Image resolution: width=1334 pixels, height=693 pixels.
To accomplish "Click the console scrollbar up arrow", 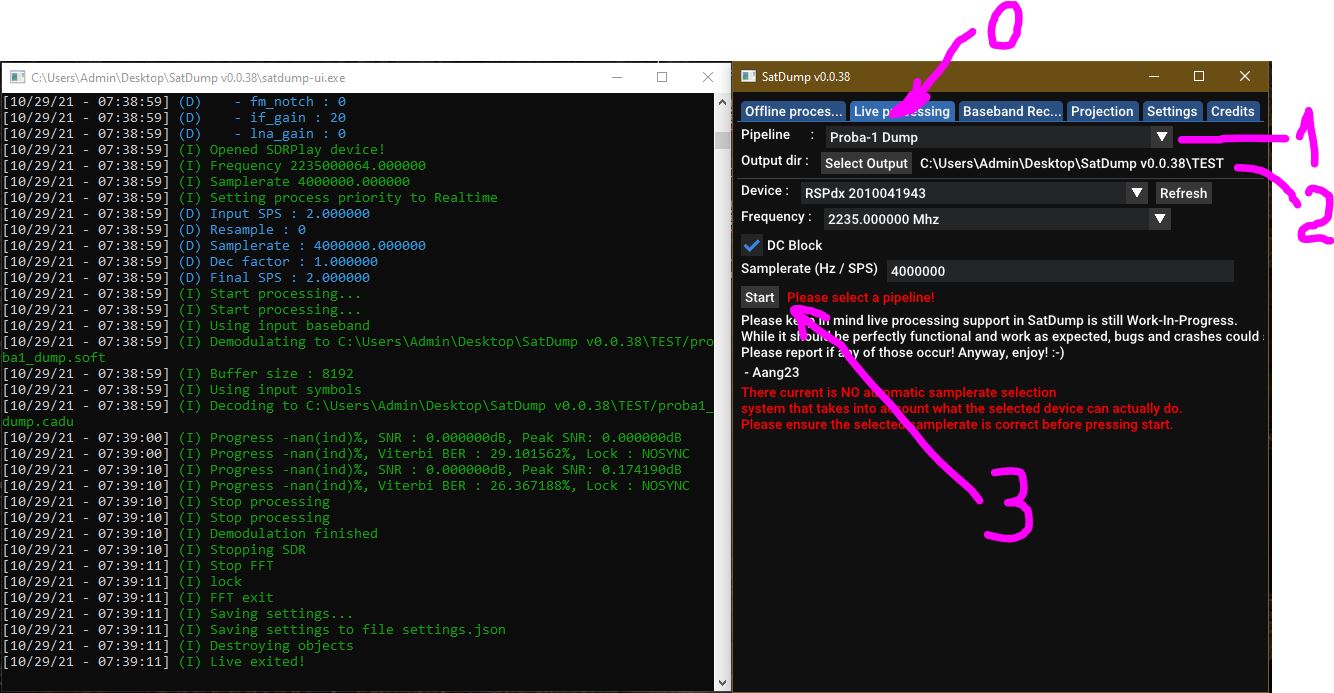I will coord(722,102).
